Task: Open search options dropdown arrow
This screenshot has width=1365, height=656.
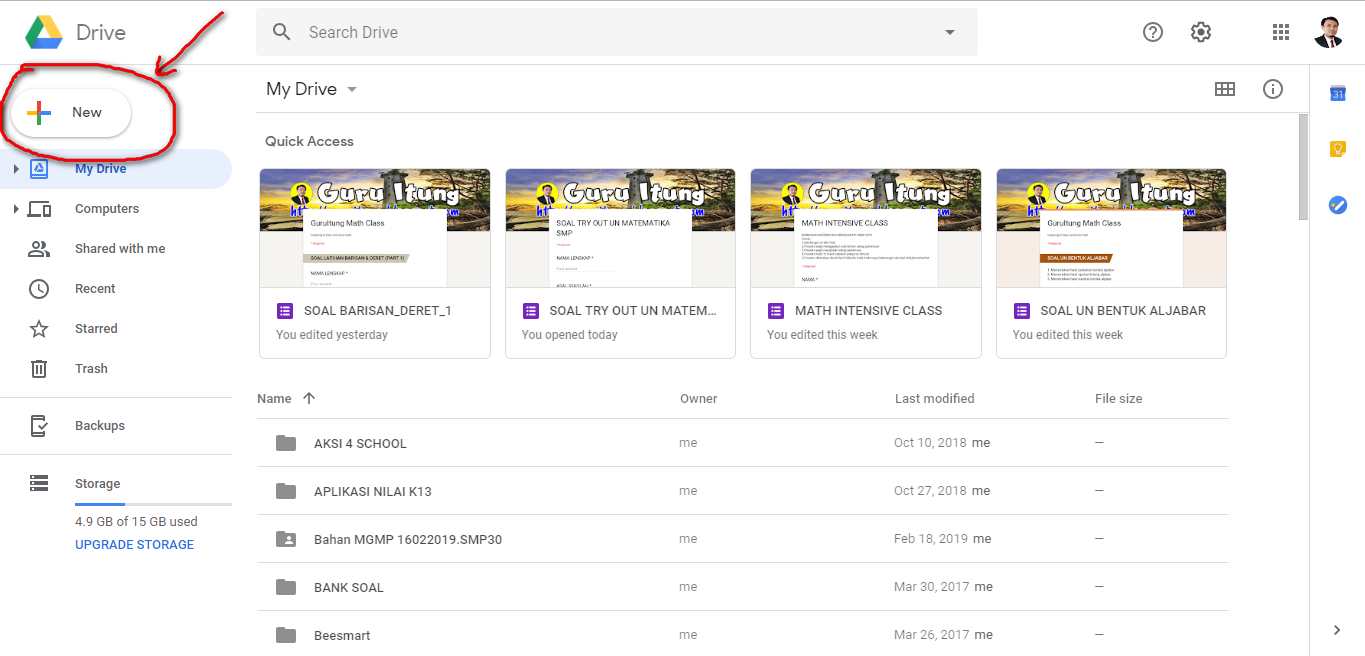Action: pyautogui.click(x=950, y=32)
